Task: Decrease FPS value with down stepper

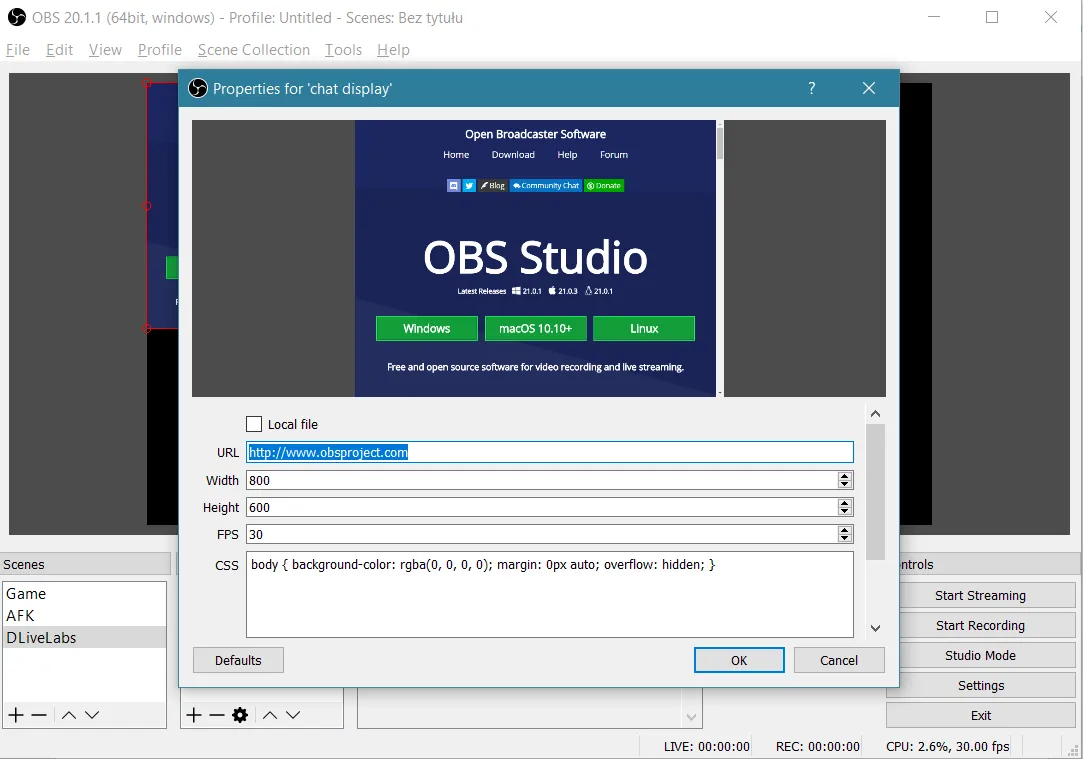Action: (845, 538)
